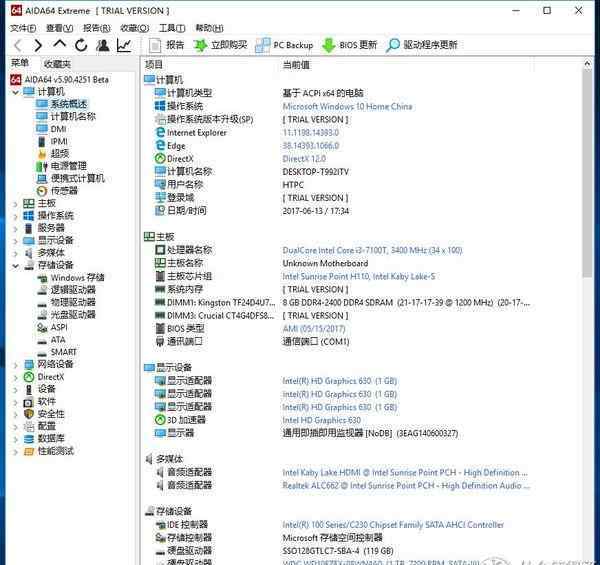Screen dimensions: 600x565
Task: Click BIOS 更新 toolbar button
Action: (x=350, y=45)
